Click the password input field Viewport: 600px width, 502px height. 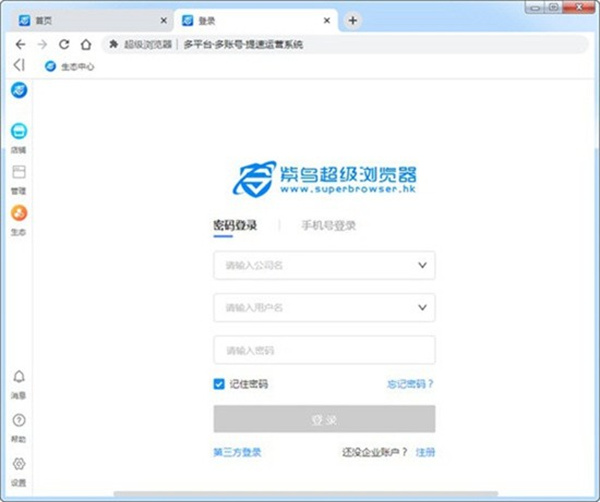[324, 350]
